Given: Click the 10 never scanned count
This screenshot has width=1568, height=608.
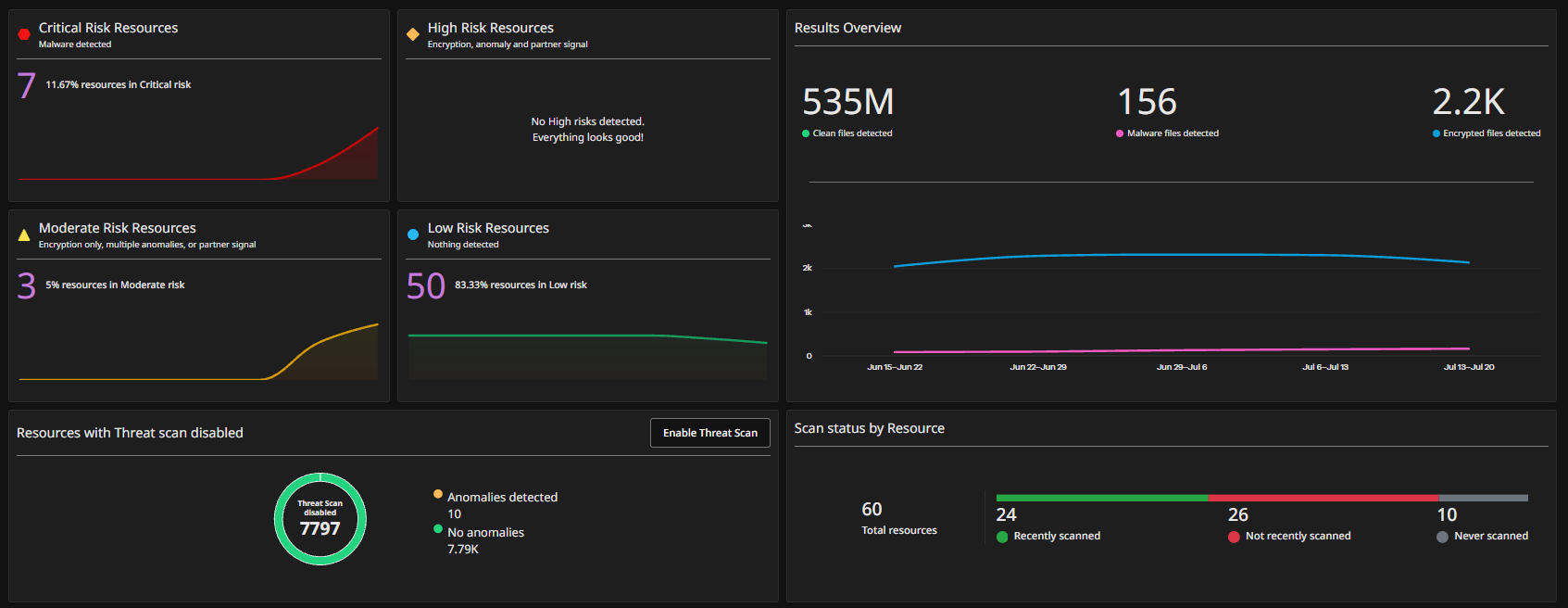Looking at the screenshot, I should [1447, 514].
